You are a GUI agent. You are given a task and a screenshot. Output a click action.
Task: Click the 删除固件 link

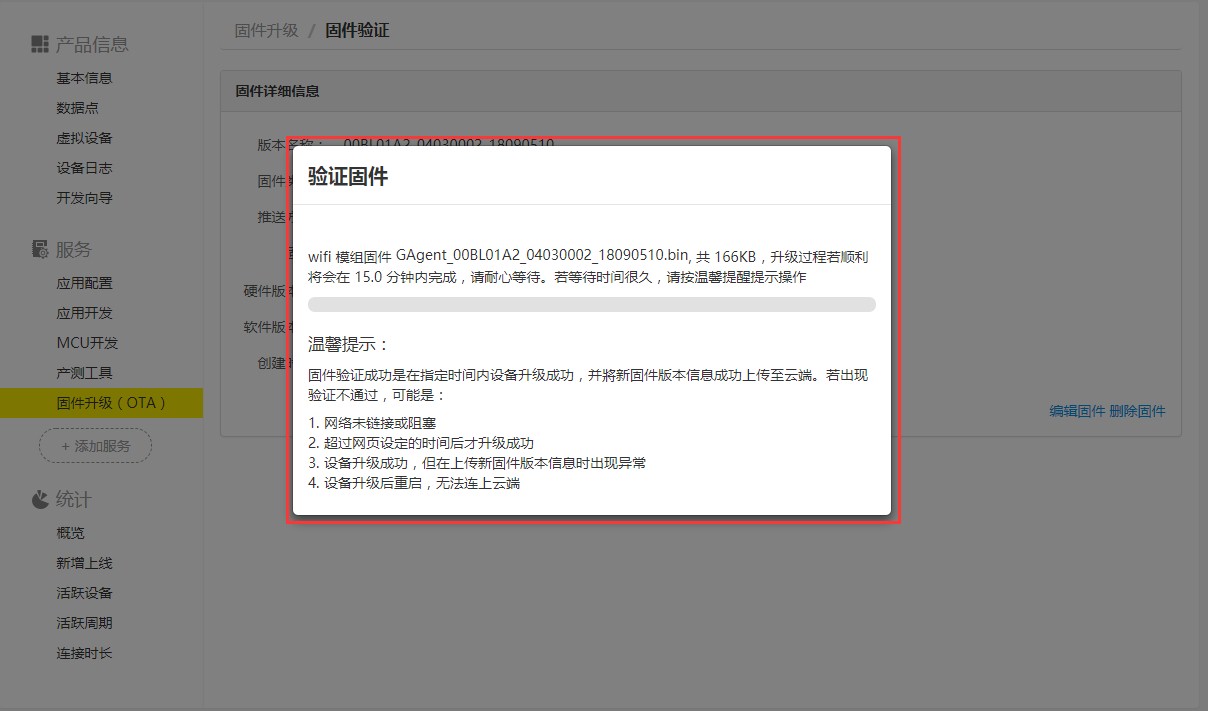(1137, 411)
